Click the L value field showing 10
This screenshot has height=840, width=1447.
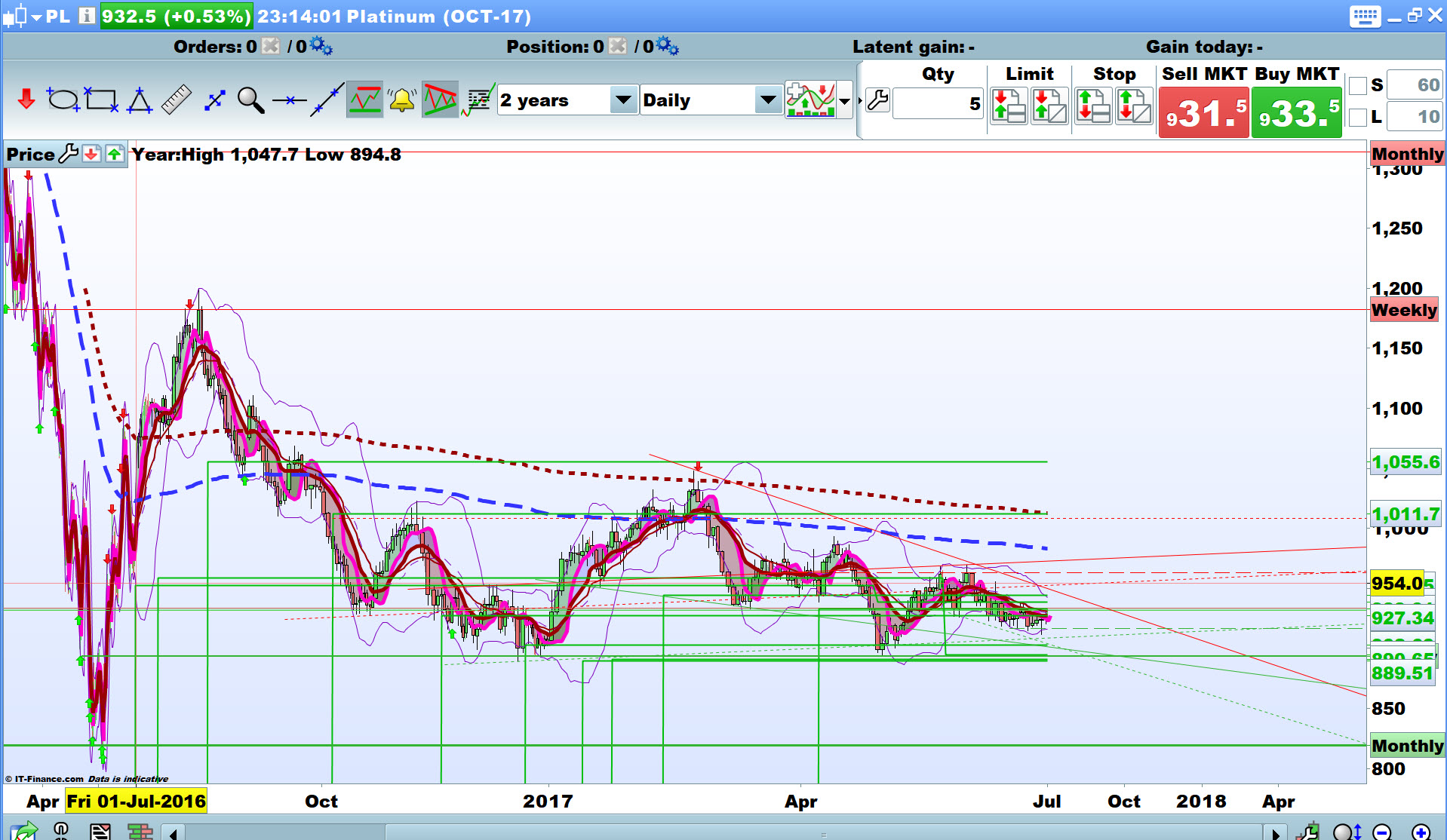point(1415,117)
